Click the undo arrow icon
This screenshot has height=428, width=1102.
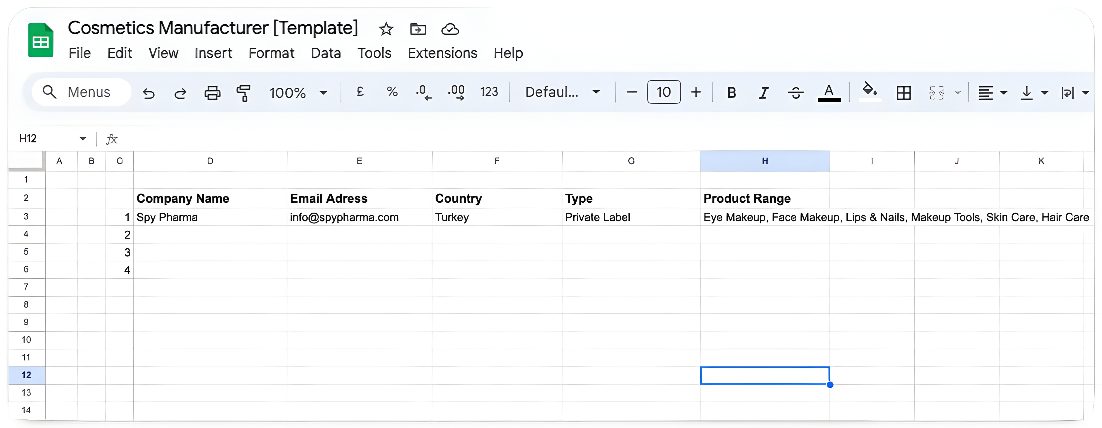149,93
